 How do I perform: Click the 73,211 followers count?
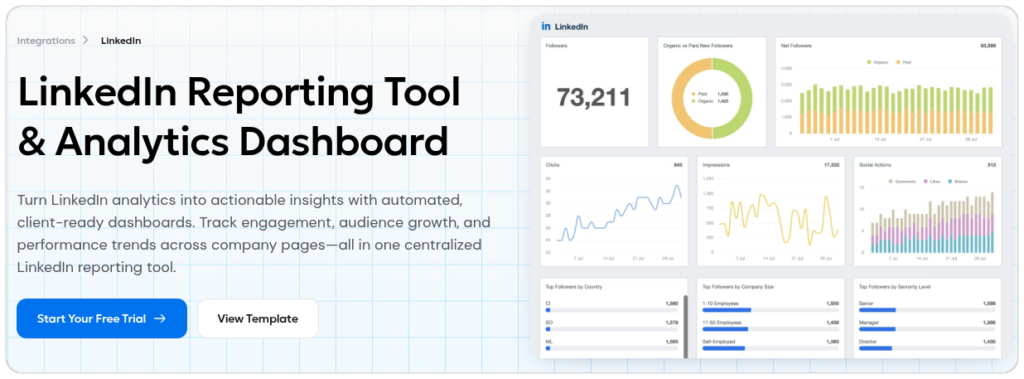pyautogui.click(x=594, y=97)
